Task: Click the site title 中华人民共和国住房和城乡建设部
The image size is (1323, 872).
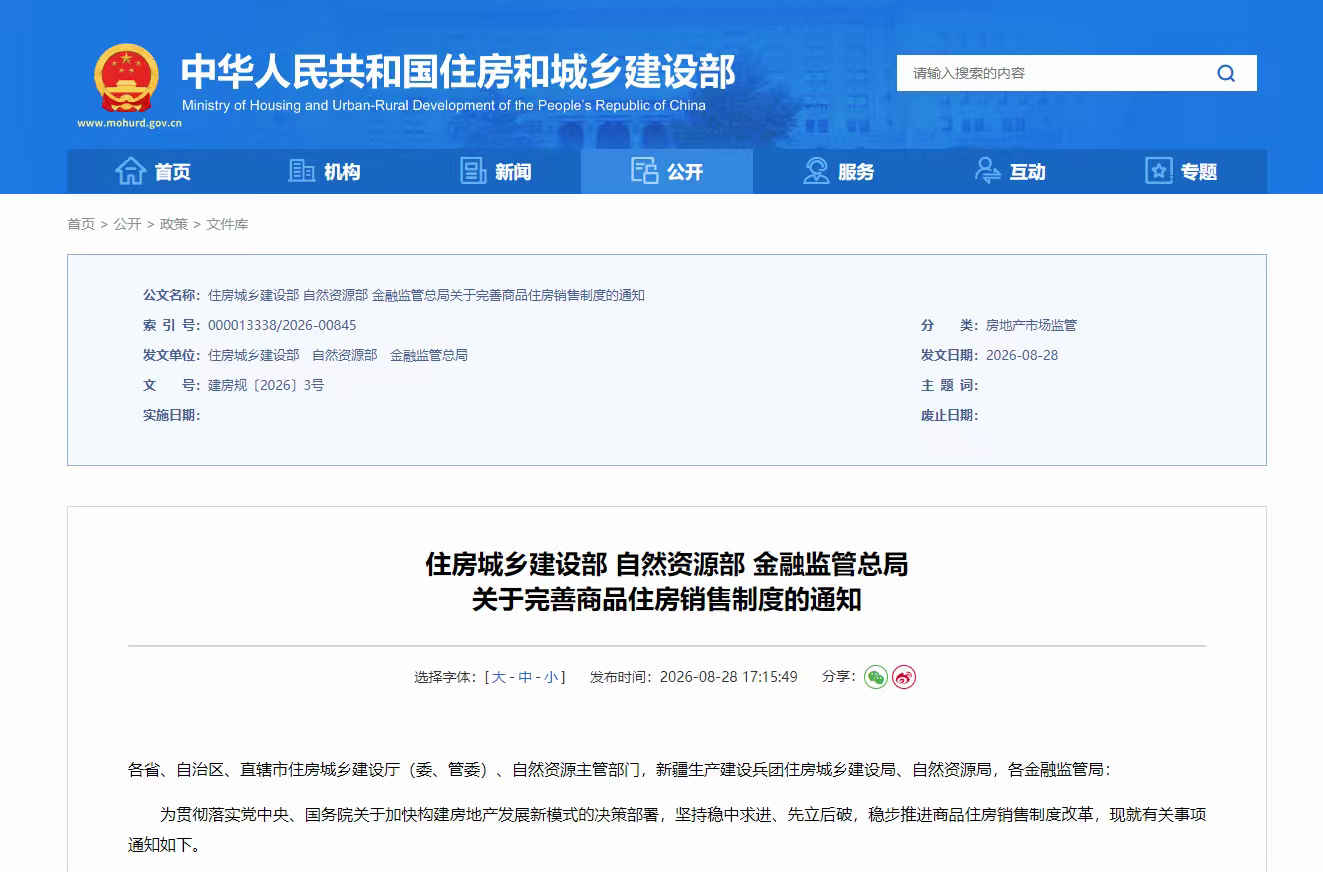Action: click(458, 71)
